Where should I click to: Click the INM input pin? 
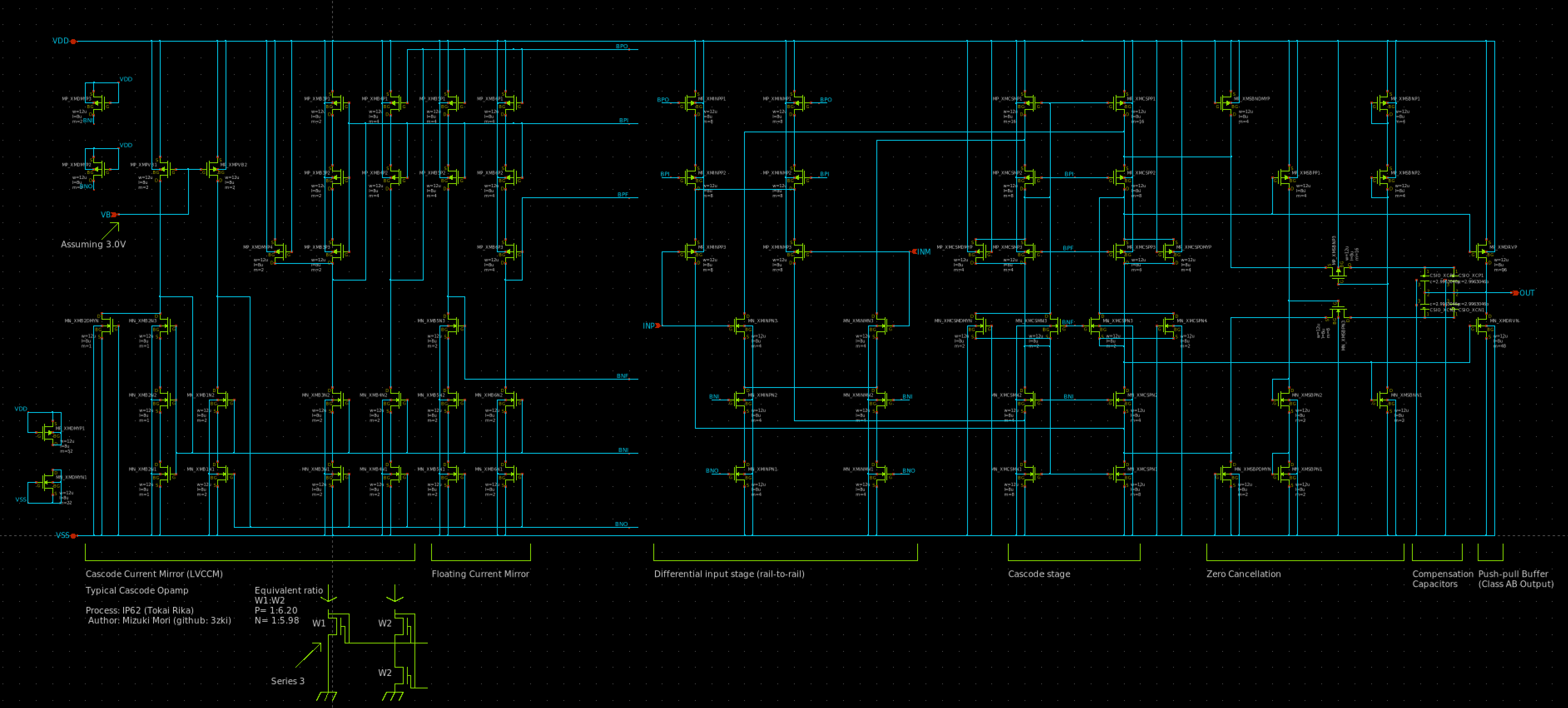pos(914,251)
